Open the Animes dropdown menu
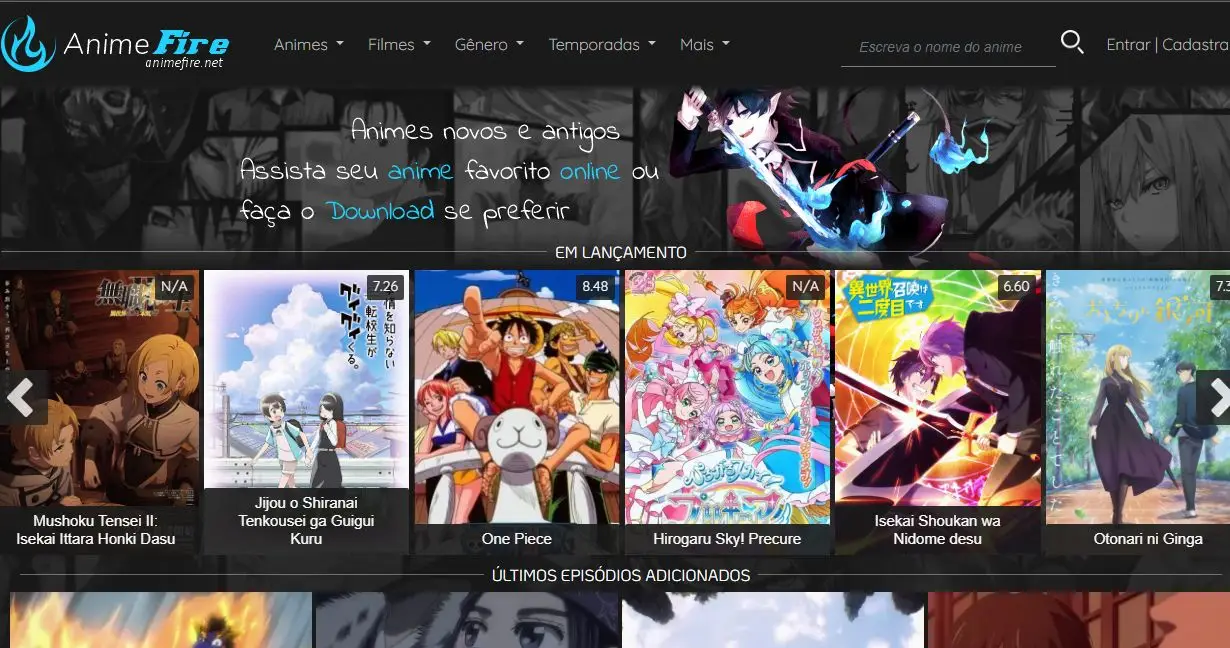 309,44
